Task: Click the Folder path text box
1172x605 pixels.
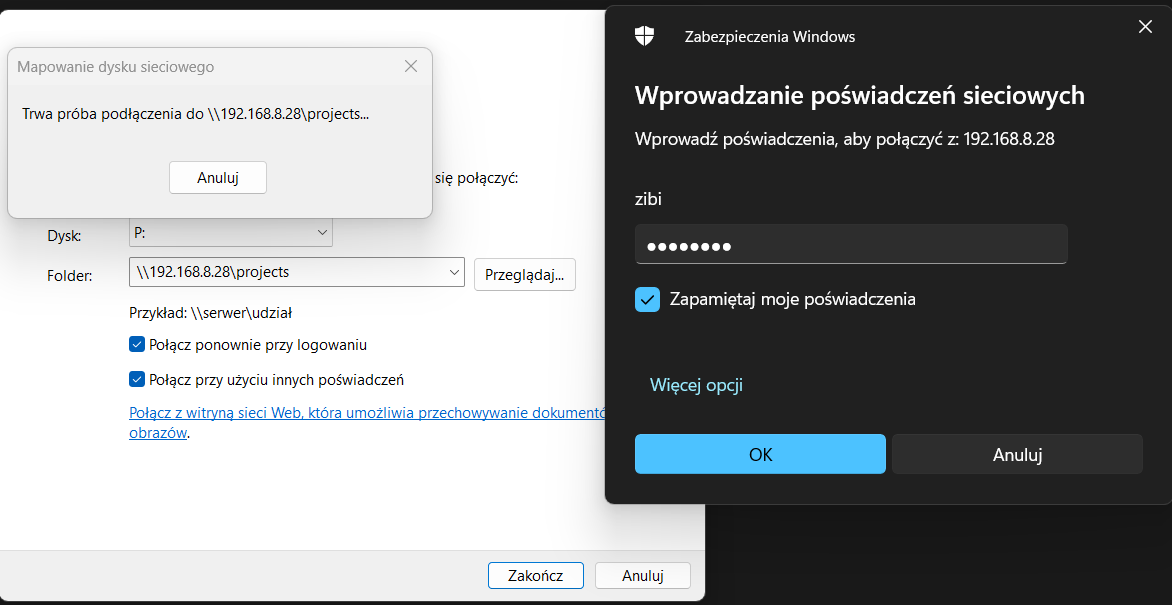Action: (x=285, y=272)
